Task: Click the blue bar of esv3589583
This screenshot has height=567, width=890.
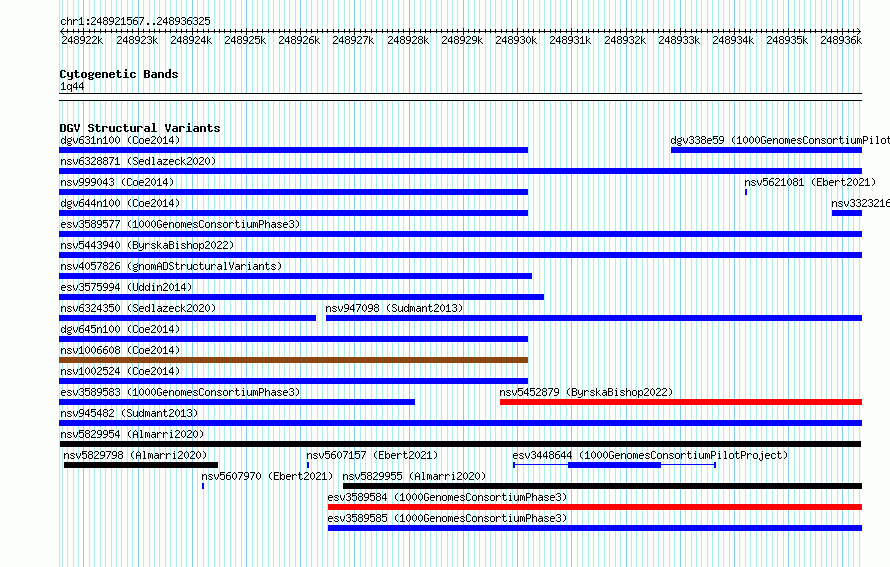Action: [237, 402]
